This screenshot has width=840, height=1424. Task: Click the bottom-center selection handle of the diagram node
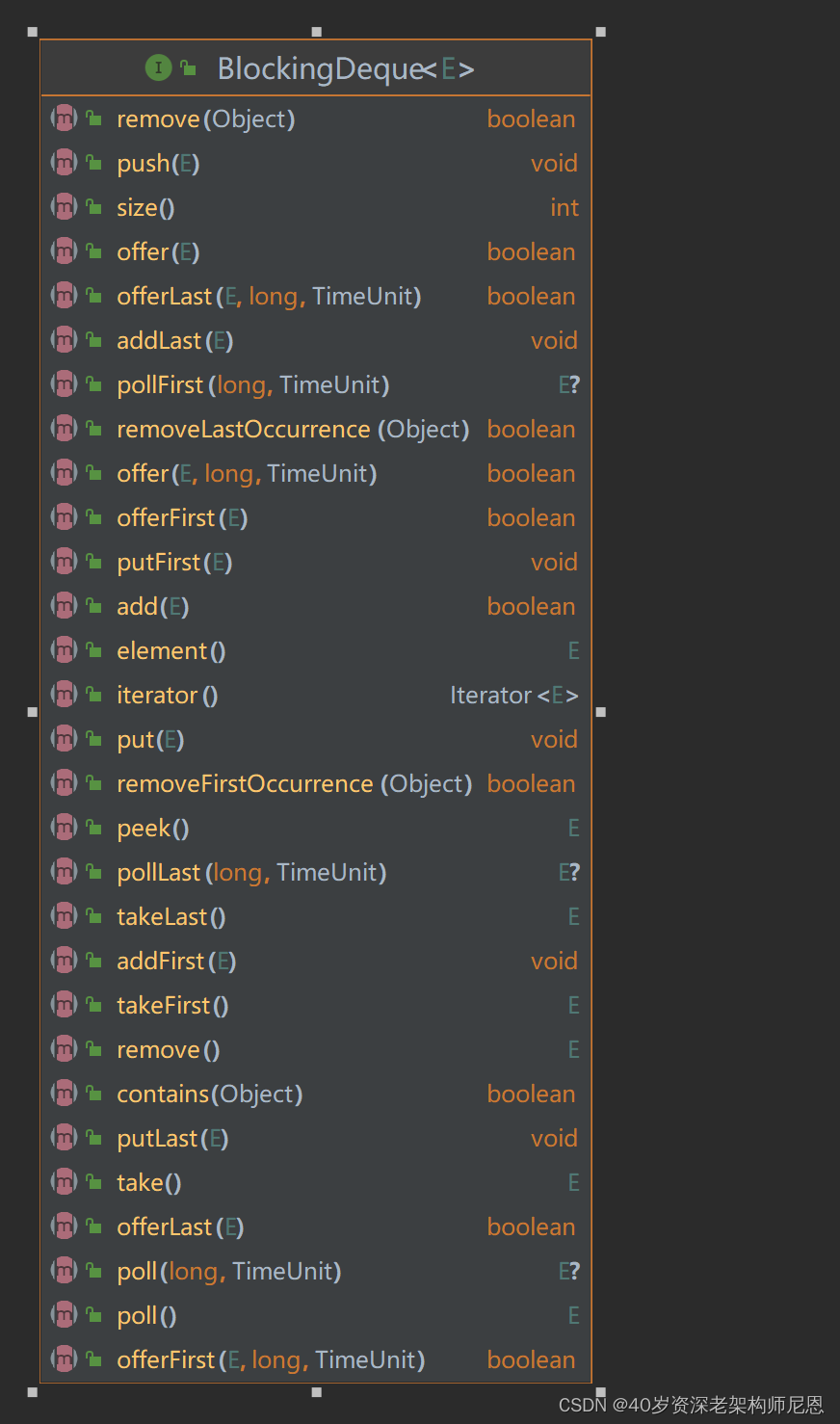(x=317, y=1392)
